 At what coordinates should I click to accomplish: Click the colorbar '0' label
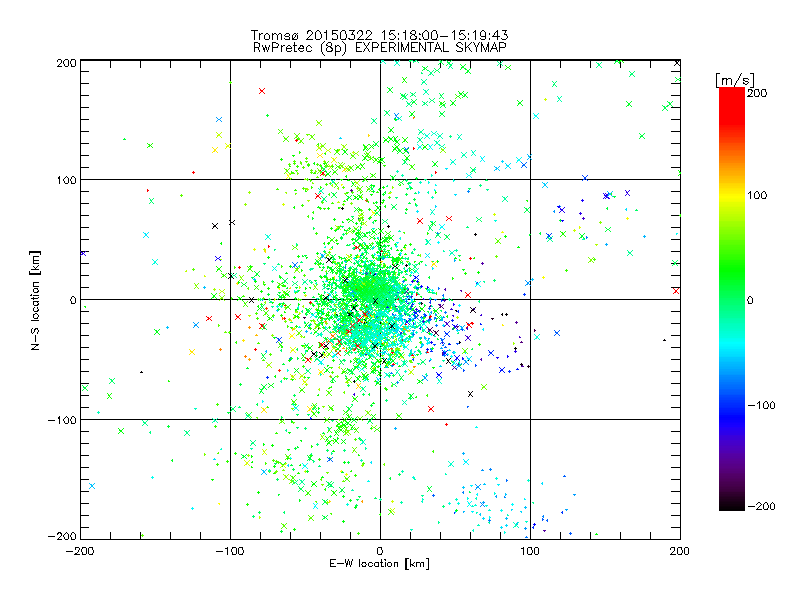[750, 300]
